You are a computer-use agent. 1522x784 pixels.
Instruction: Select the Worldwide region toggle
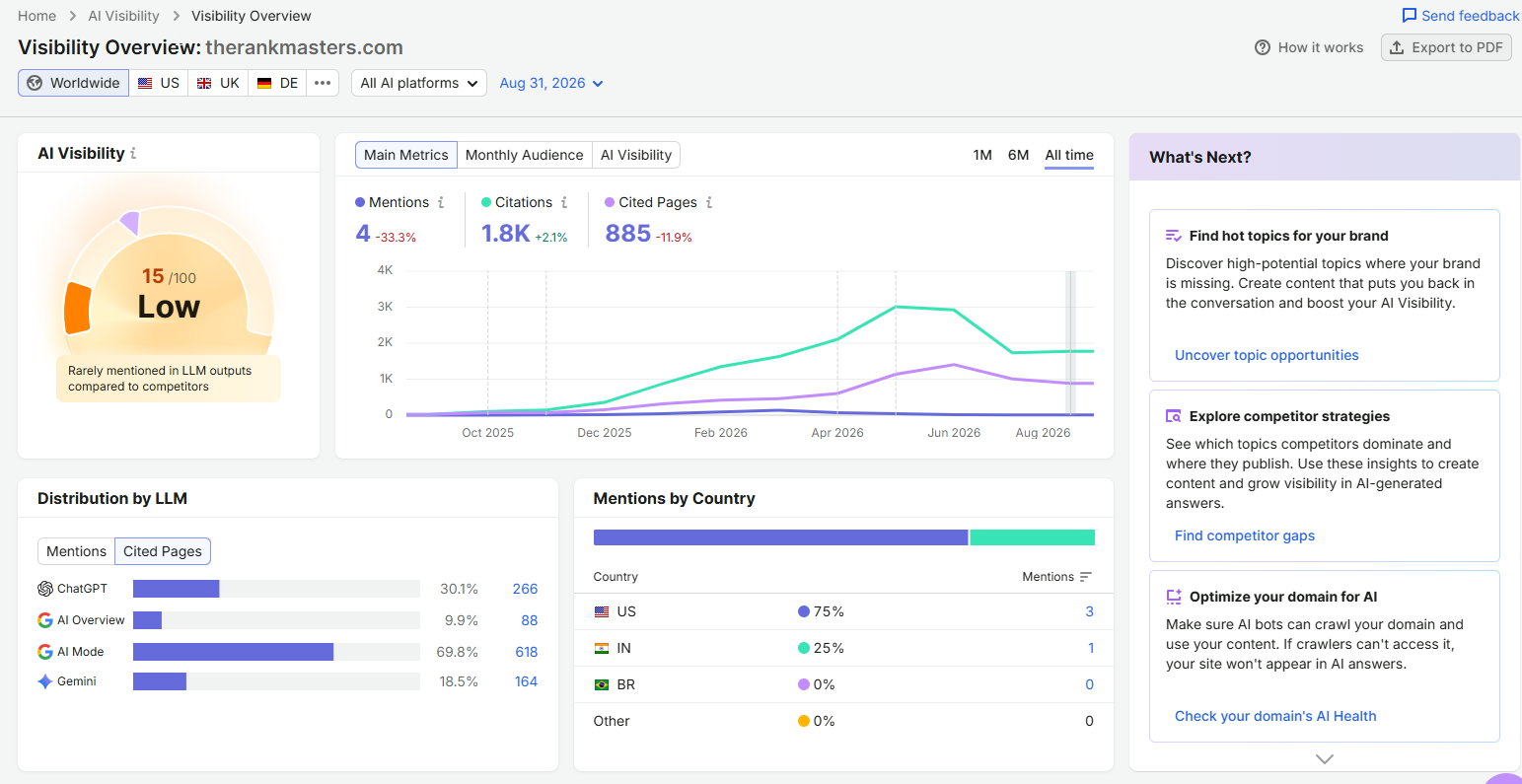pyautogui.click(x=74, y=83)
